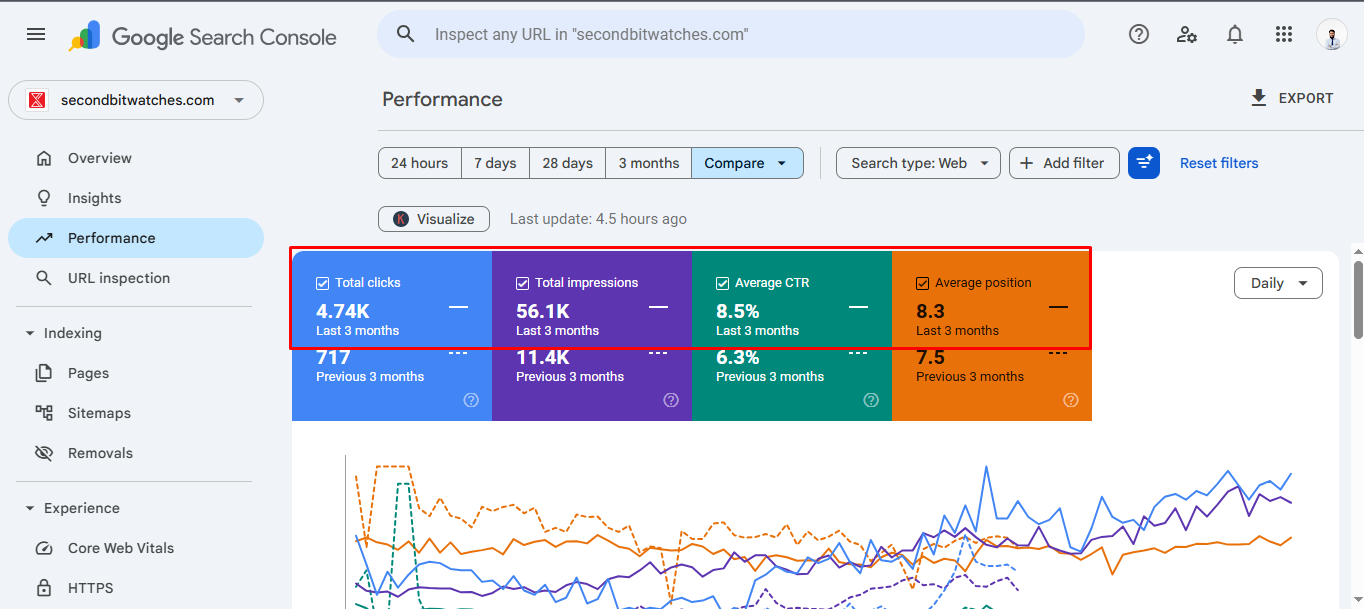
Task: Open the notifications bell
Action: click(1235, 34)
